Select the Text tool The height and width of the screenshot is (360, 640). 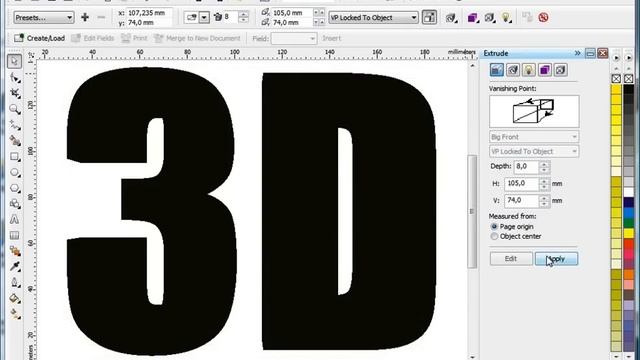pyautogui.click(x=15, y=220)
